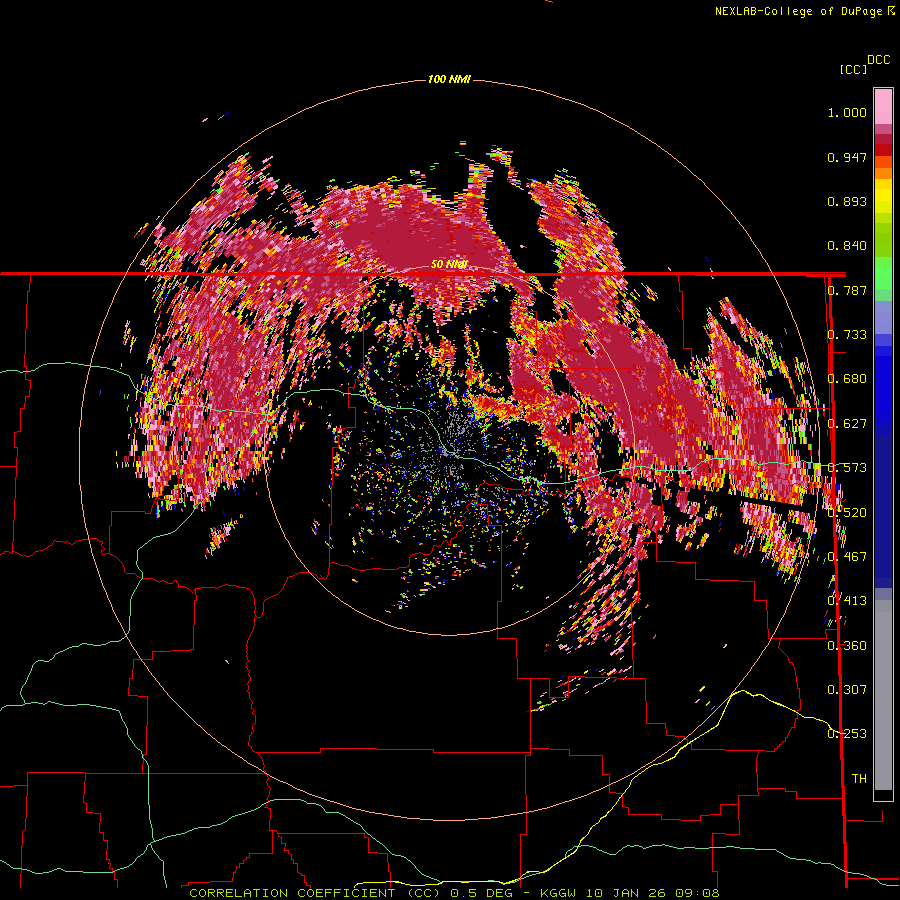
Task: Click the 0.947 color scale value
Action: tap(847, 158)
